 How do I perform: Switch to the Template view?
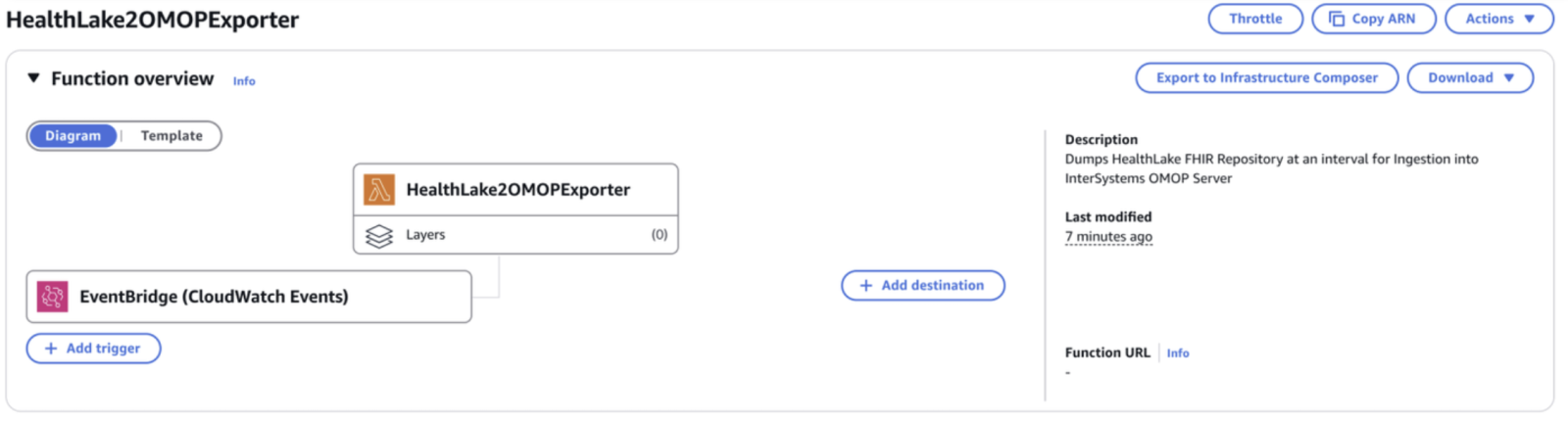pyautogui.click(x=171, y=136)
